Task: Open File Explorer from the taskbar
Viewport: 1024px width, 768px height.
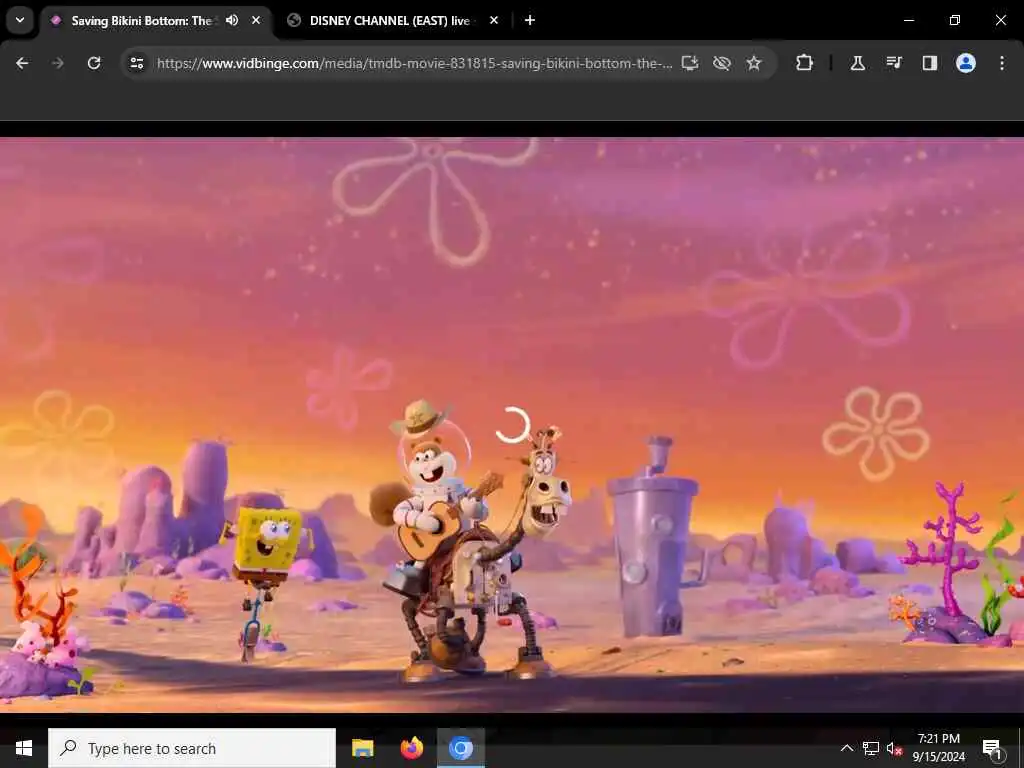Action: (362, 748)
